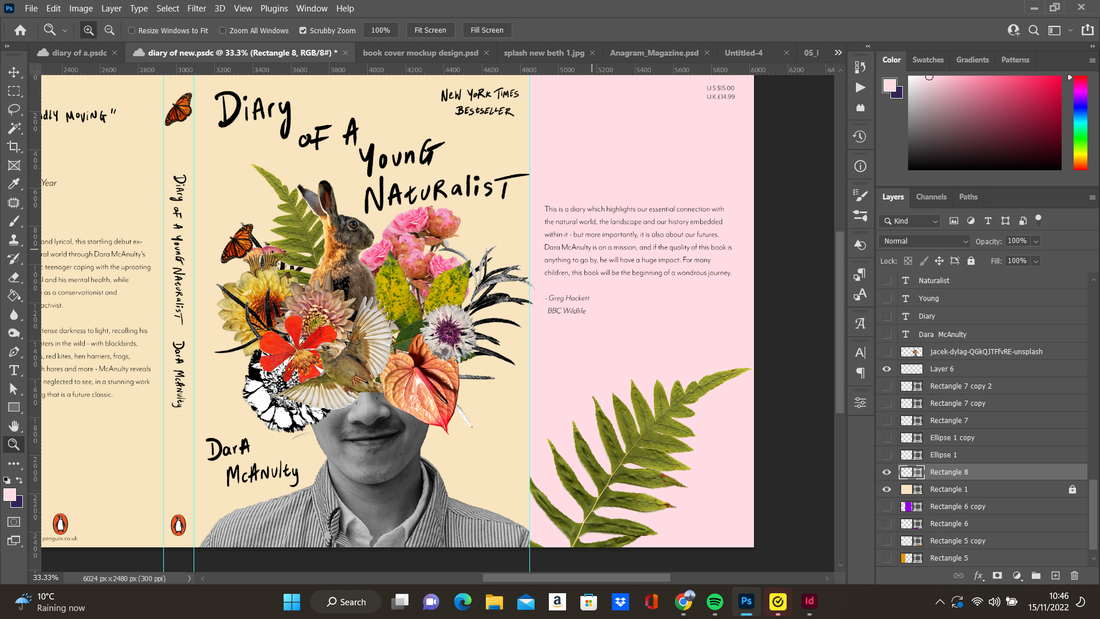Lock all attributes of the layer
The height and width of the screenshot is (619, 1100).
coord(971,261)
